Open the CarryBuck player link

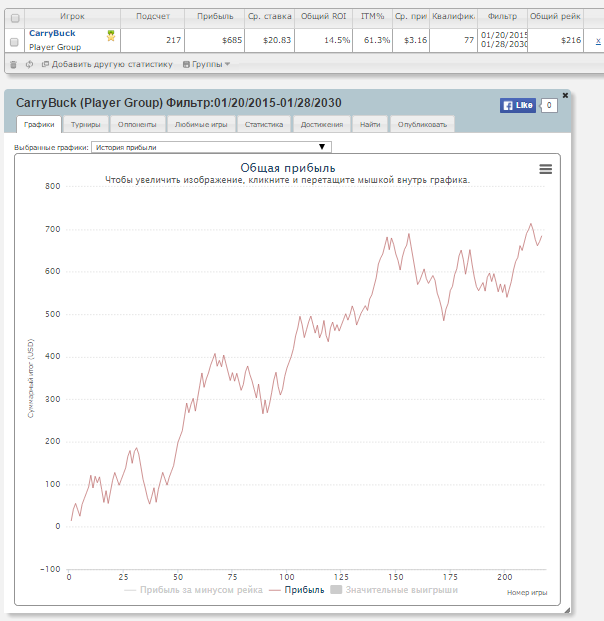tap(52, 33)
